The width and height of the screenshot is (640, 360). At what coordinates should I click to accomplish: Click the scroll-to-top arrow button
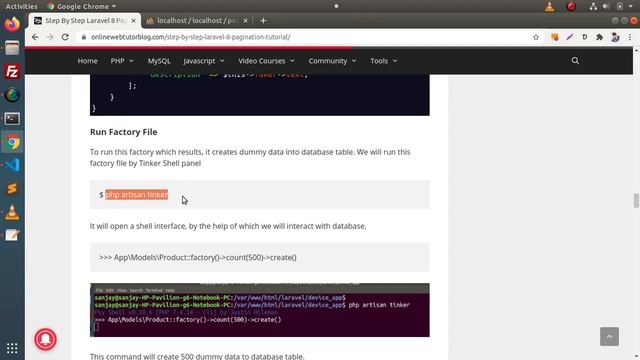(609, 337)
